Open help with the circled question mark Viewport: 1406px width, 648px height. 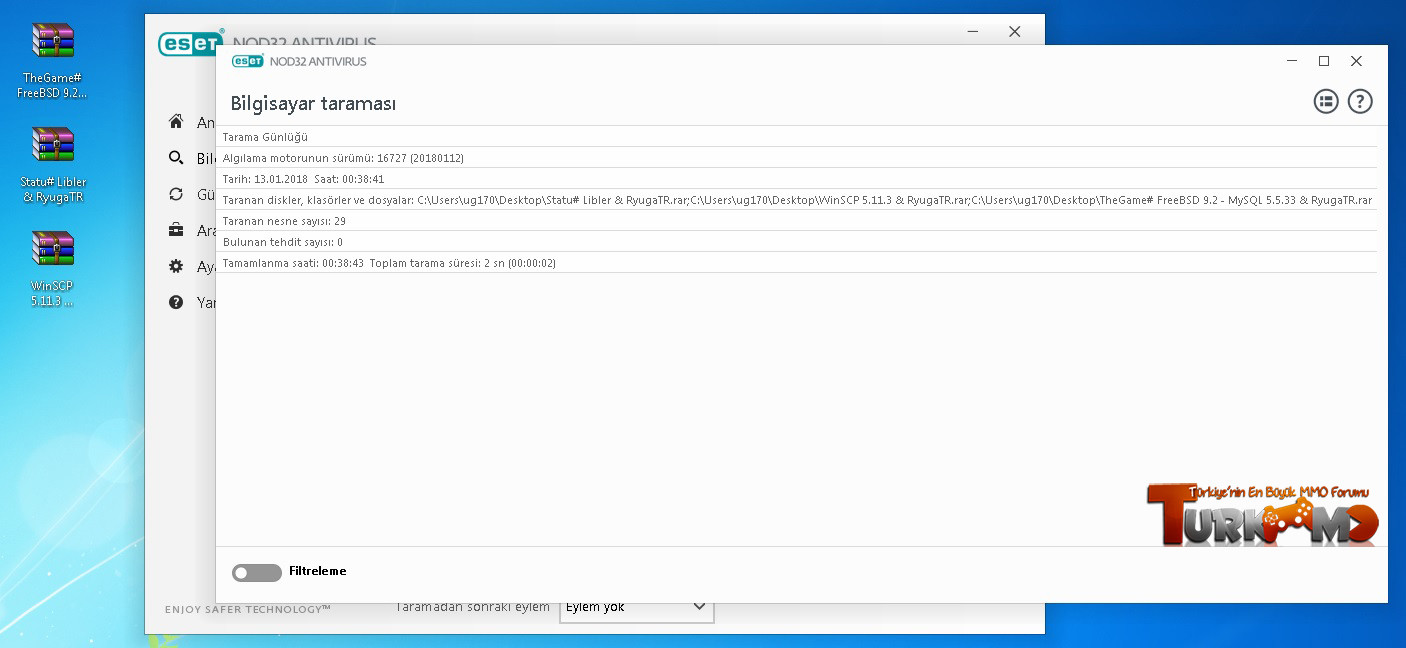(1360, 101)
